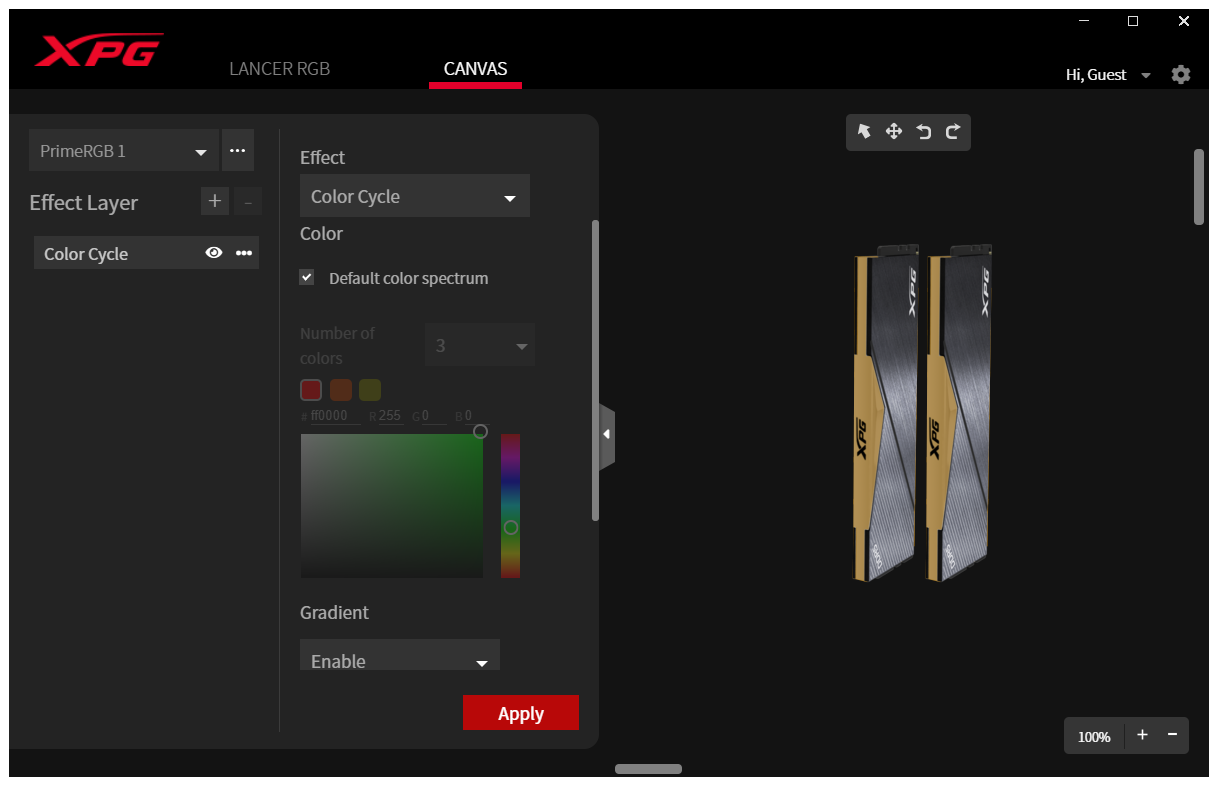Click the canvas vertical scrollbar thumb

[1199, 187]
